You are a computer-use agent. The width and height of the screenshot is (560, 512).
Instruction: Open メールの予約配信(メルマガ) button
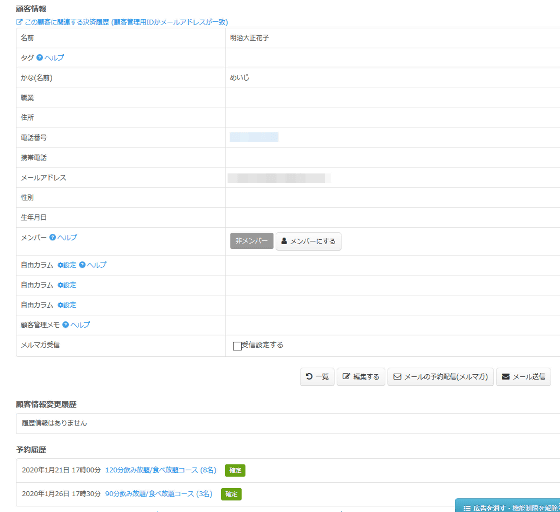point(440,377)
